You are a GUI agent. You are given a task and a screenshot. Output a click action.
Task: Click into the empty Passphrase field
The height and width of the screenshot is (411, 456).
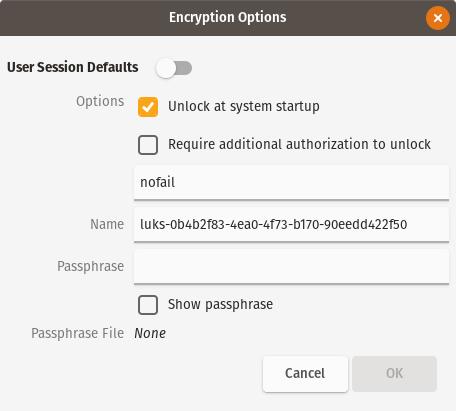point(291,266)
